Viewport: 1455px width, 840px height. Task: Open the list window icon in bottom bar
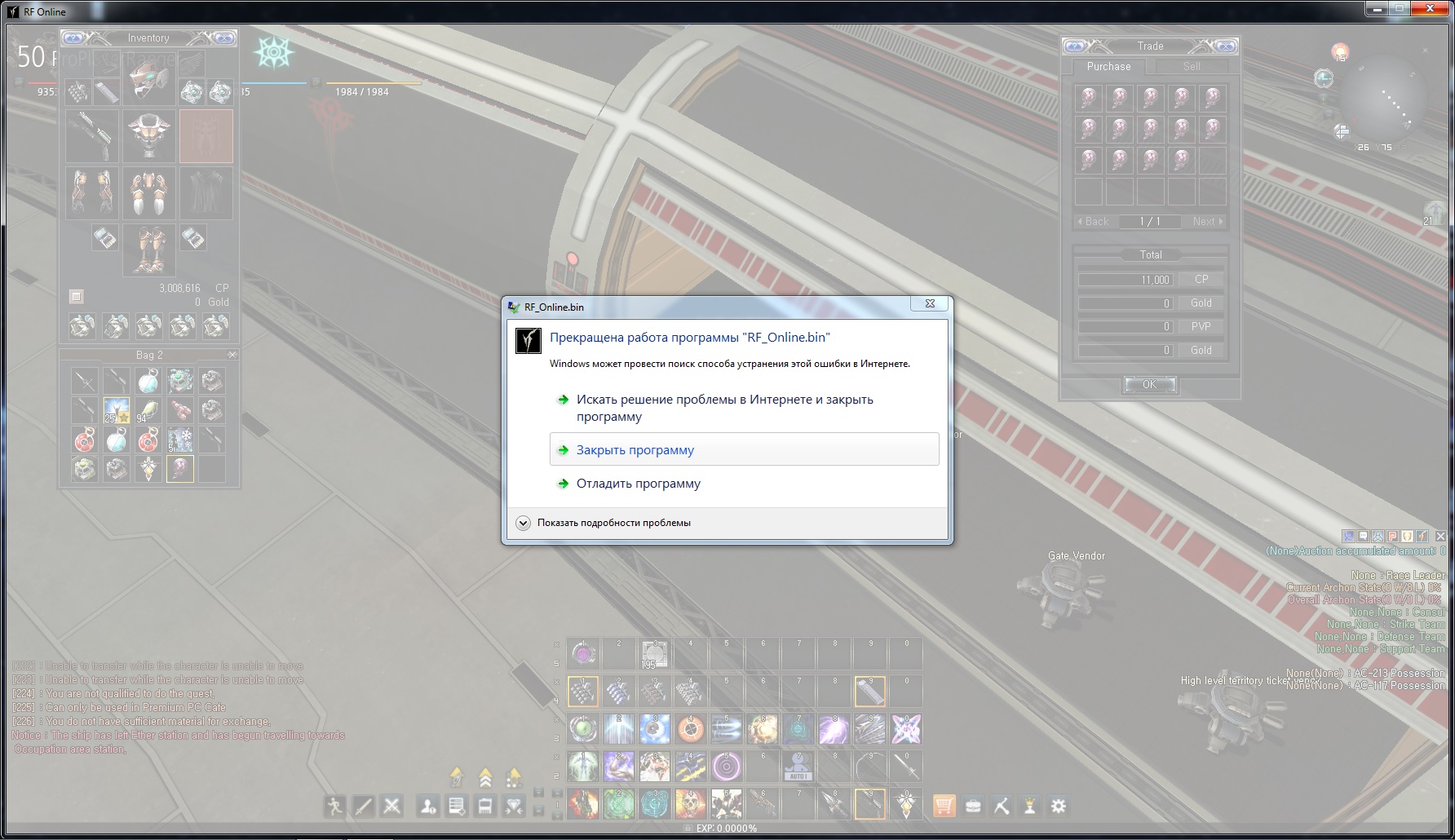[x=457, y=807]
